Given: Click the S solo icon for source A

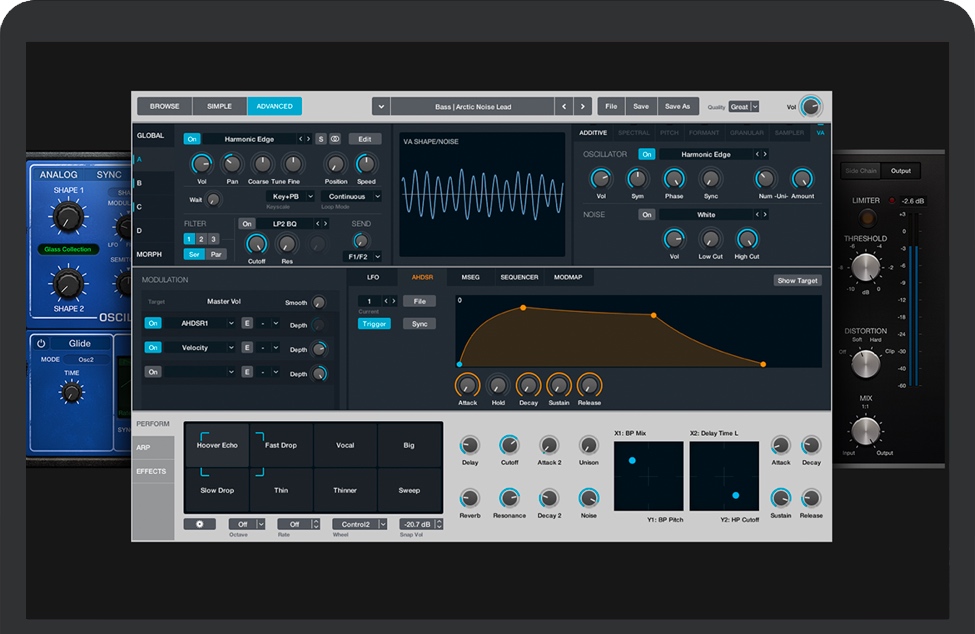Looking at the screenshot, I should [x=321, y=139].
